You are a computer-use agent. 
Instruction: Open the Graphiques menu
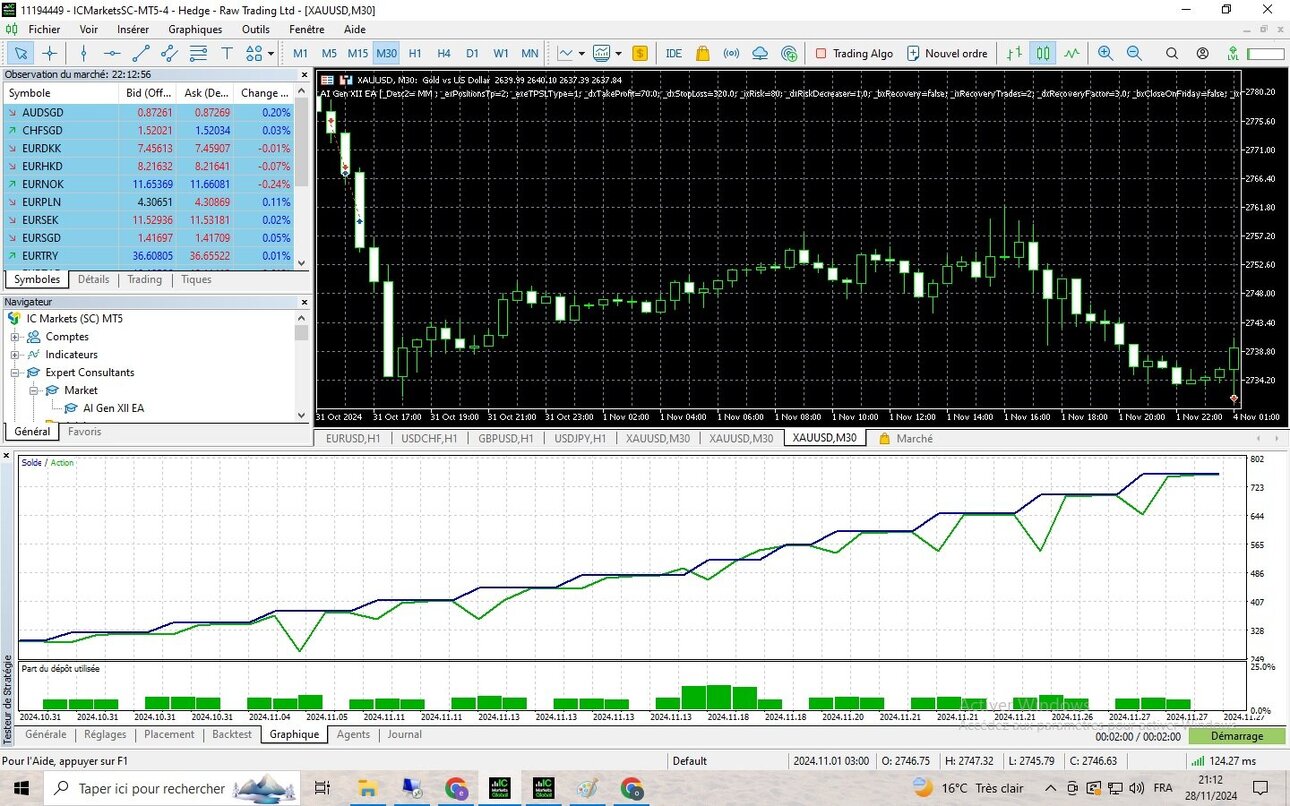pyautogui.click(x=195, y=29)
